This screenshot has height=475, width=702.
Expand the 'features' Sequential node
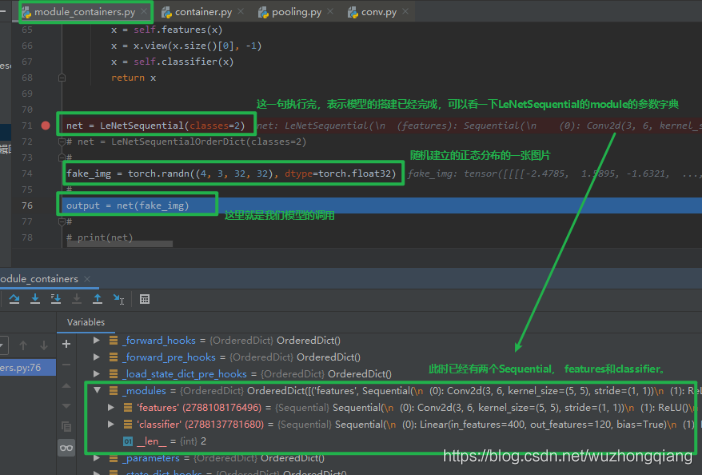tap(111, 407)
